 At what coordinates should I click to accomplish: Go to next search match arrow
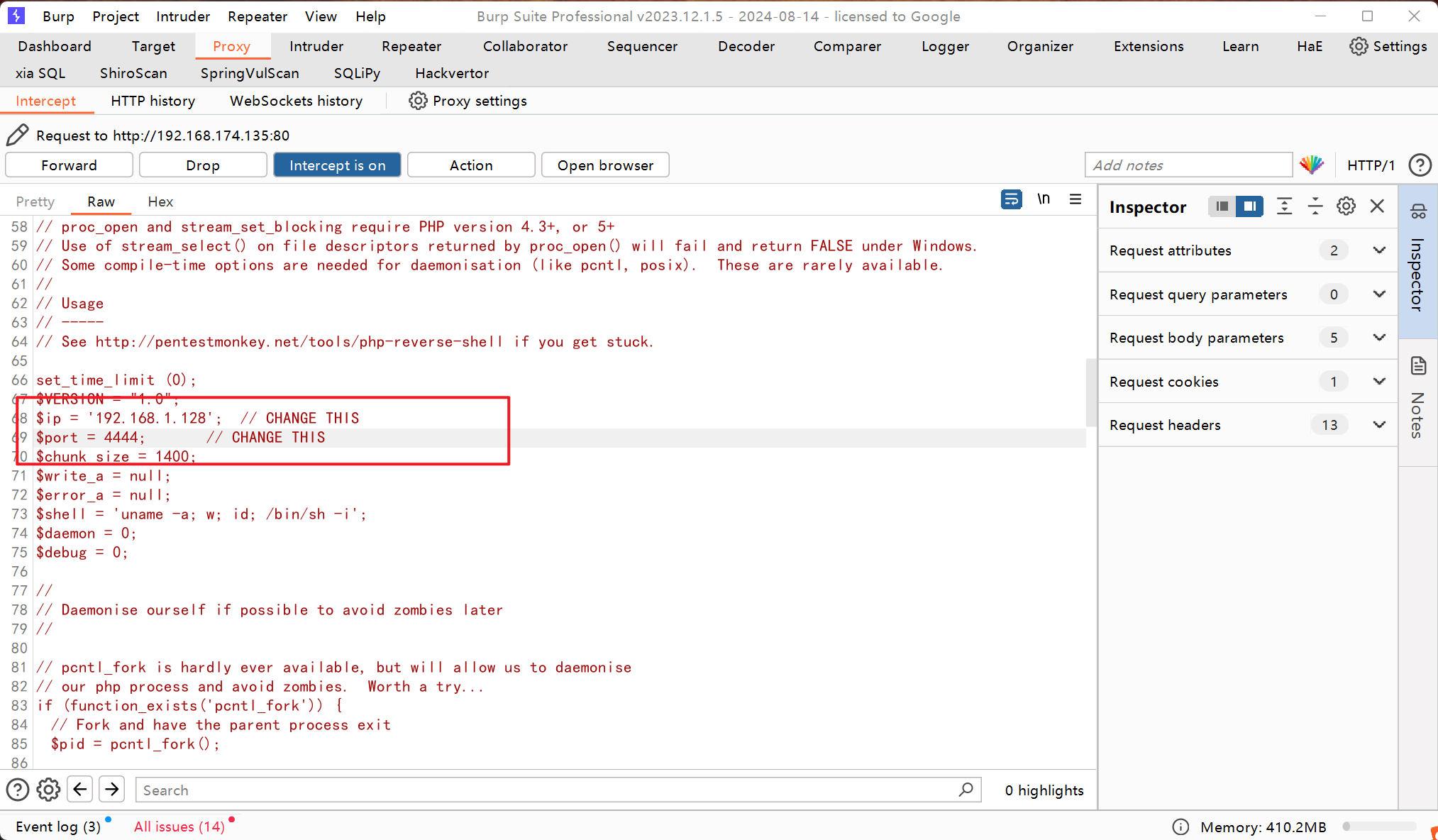point(112,789)
